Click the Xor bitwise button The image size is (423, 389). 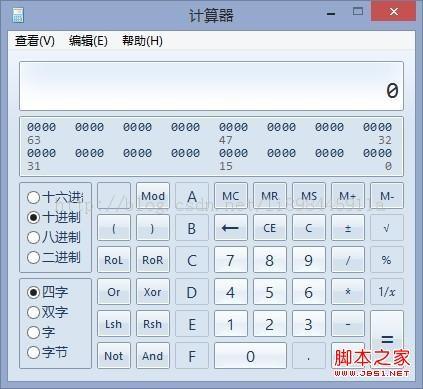point(153,292)
